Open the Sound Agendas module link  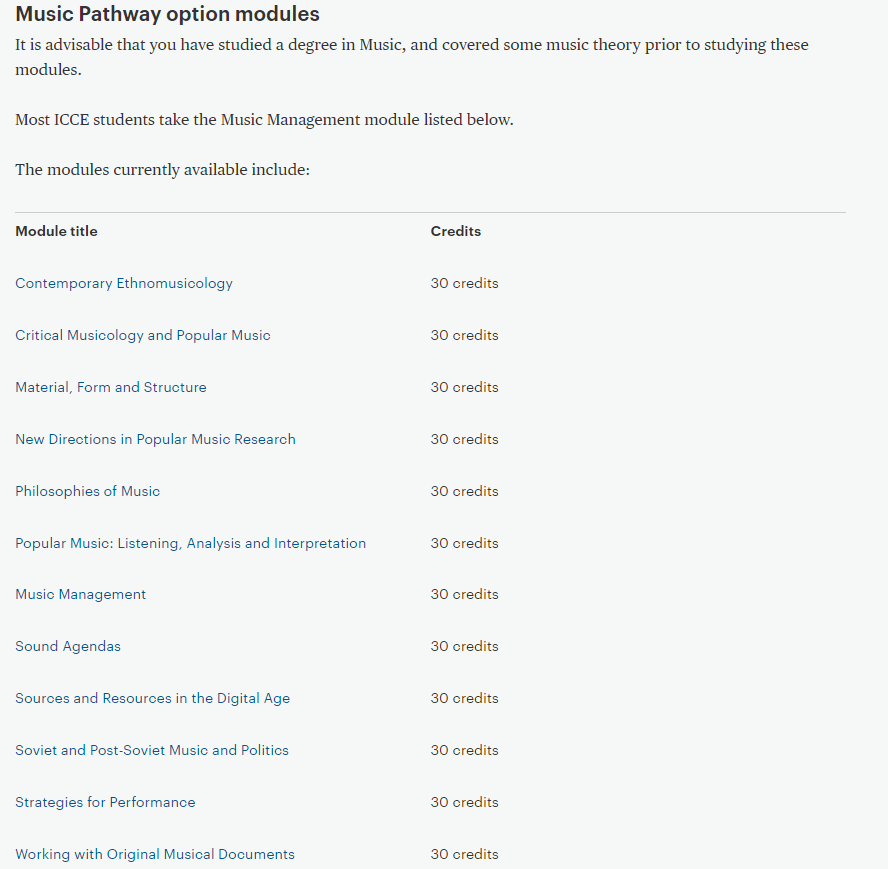point(68,646)
